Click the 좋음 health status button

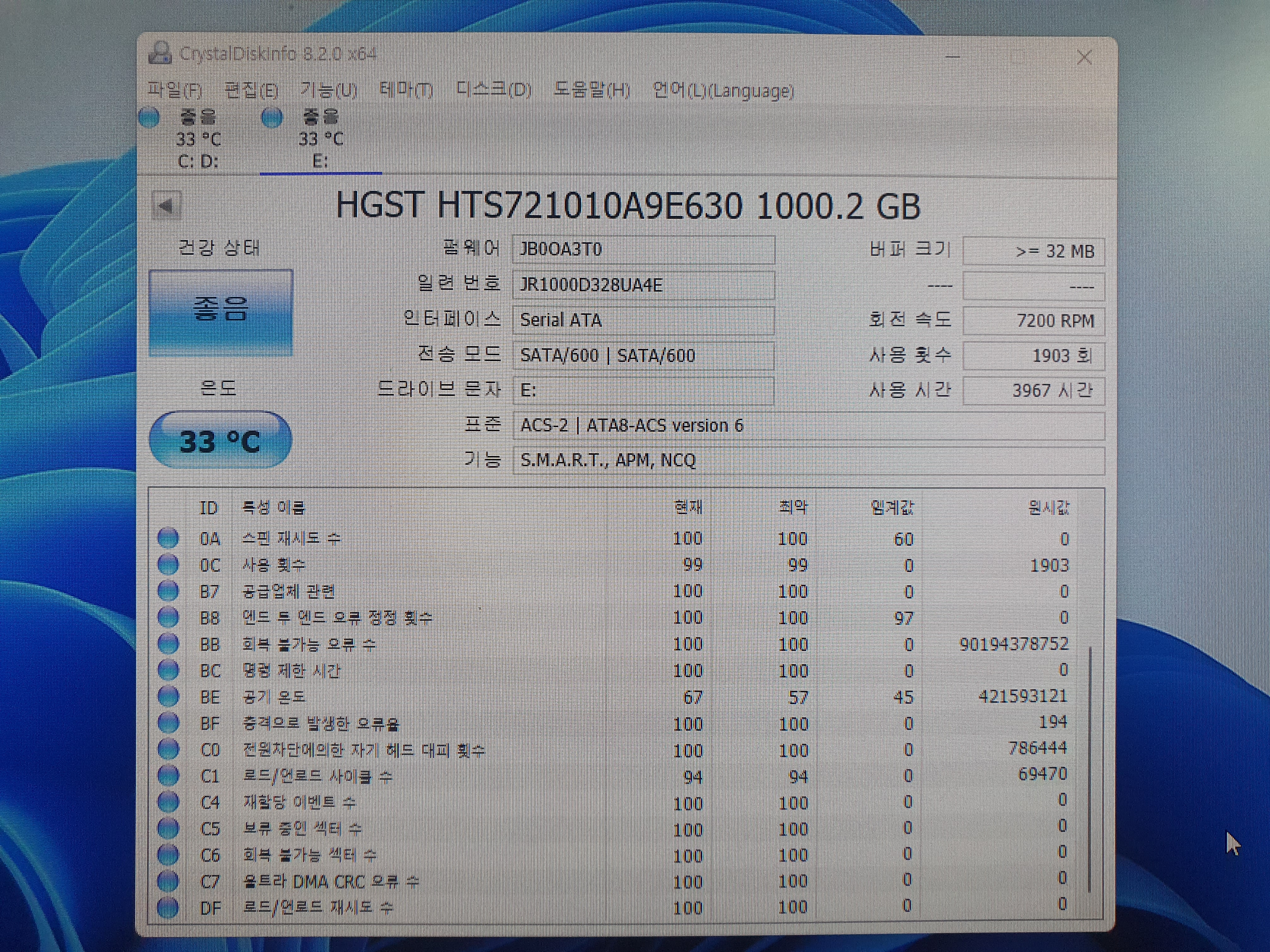click(221, 312)
